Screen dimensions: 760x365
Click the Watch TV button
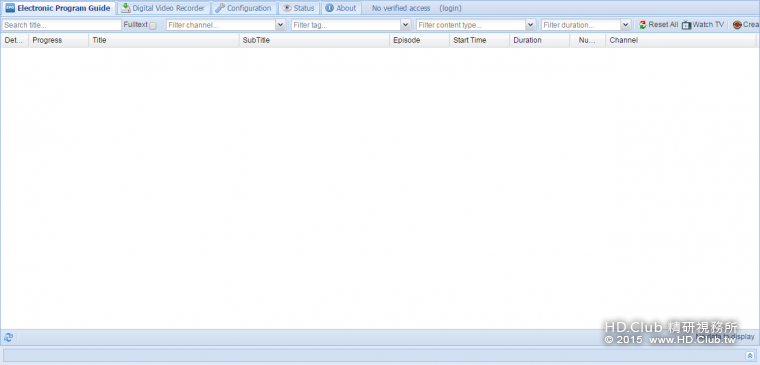point(703,25)
